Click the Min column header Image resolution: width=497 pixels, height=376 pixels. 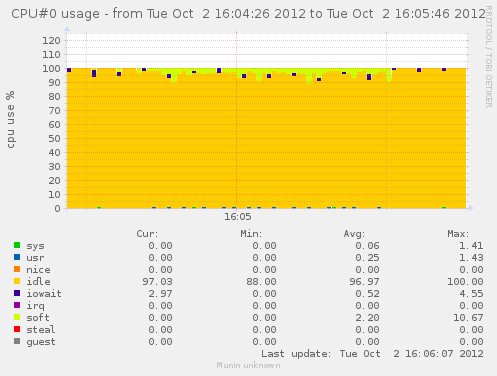click(x=251, y=234)
